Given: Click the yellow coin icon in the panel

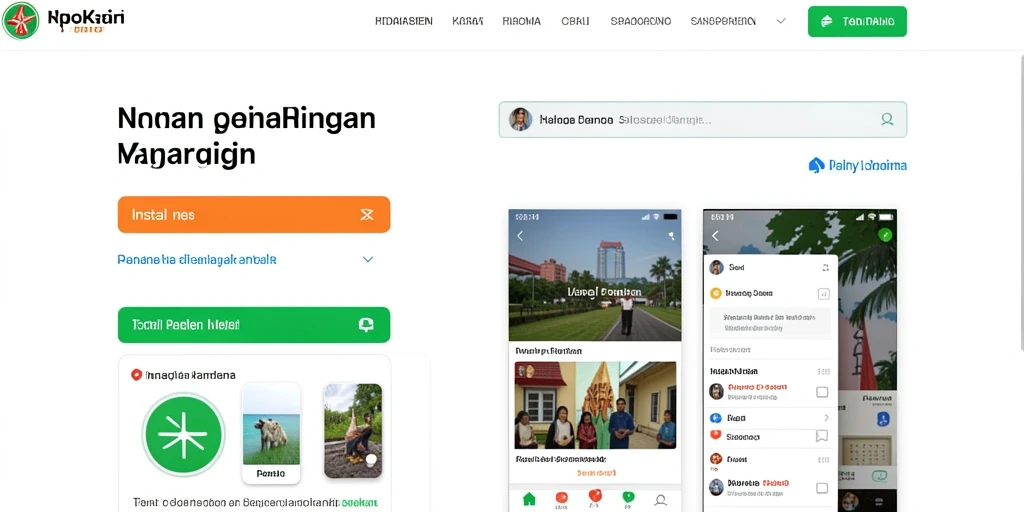Looking at the screenshot, I should click(715, 294).
